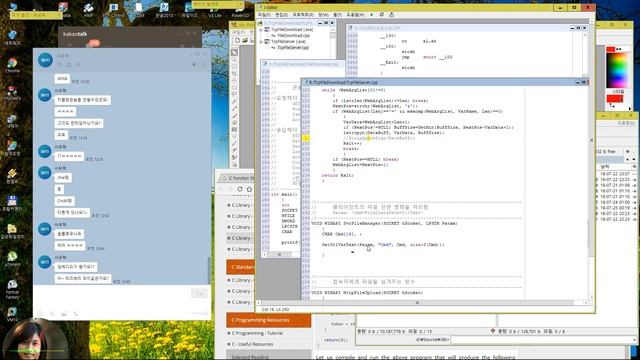
Task: Click the 'CHAR형' chat message bubble
Action: [64, 201]
